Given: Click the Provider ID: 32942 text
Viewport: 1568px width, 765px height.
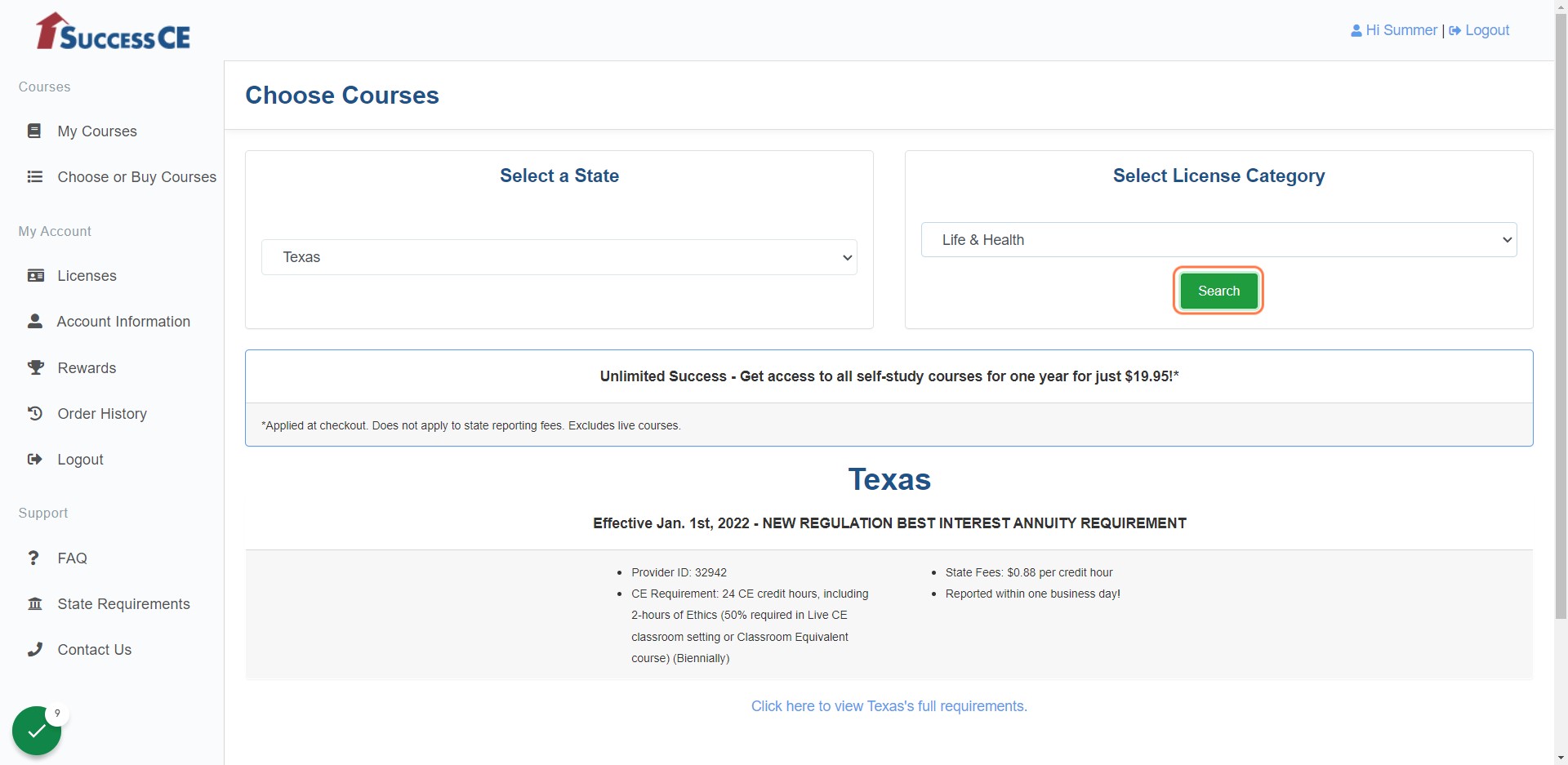Looking at the screenshot, I should click(x=679, y=572).
